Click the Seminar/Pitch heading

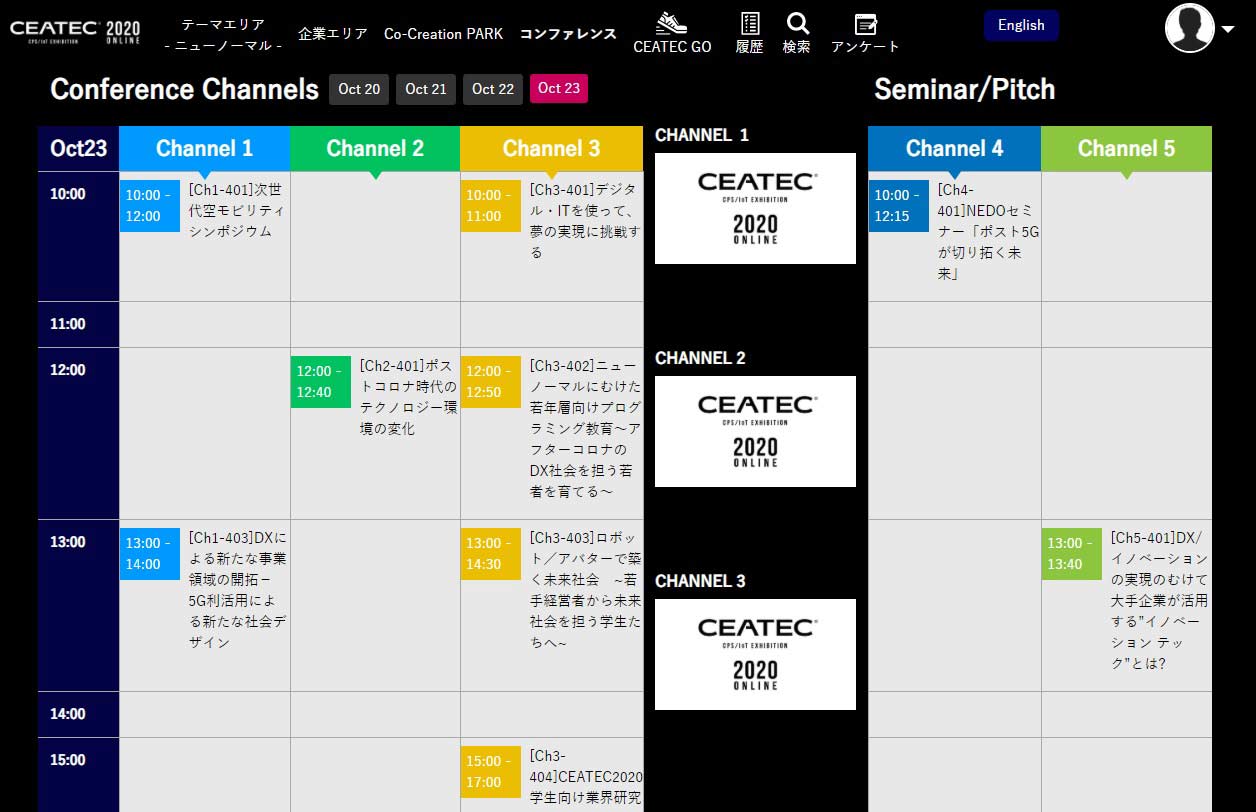[x=964, y=89]
